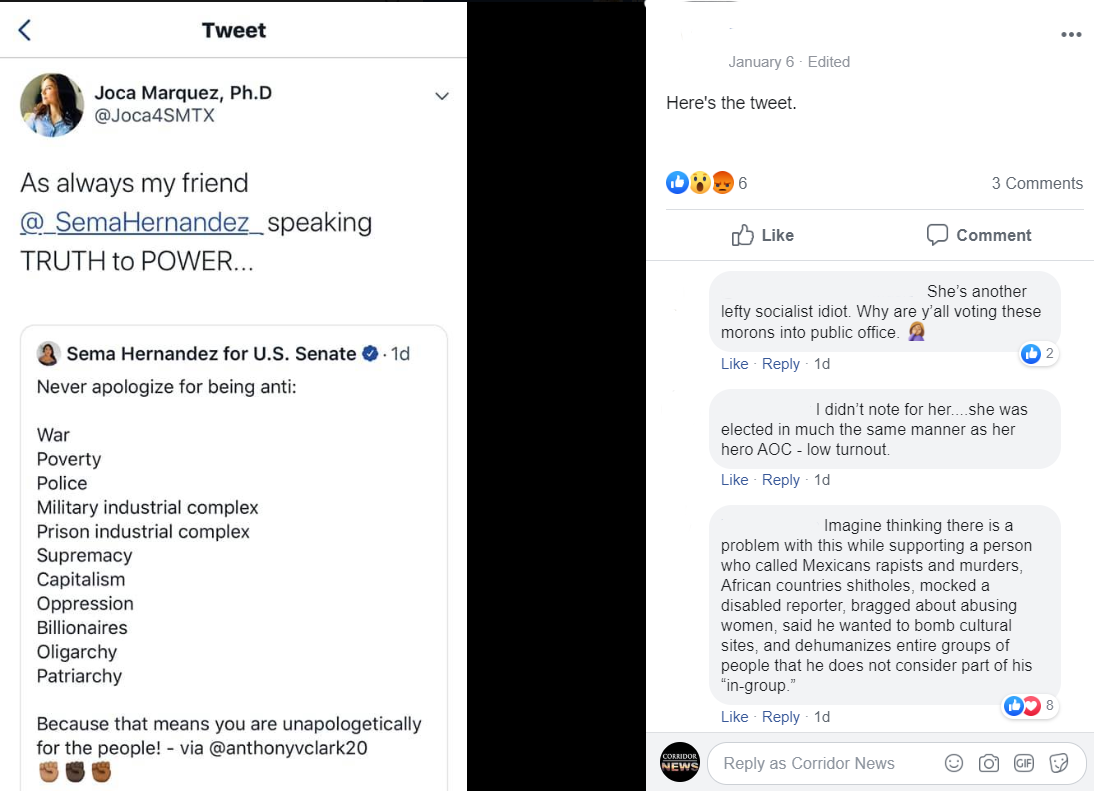Open the @_SemaHernandez_ mention link
Viewport: 1094px width, 791px height.
click(141, 222)
